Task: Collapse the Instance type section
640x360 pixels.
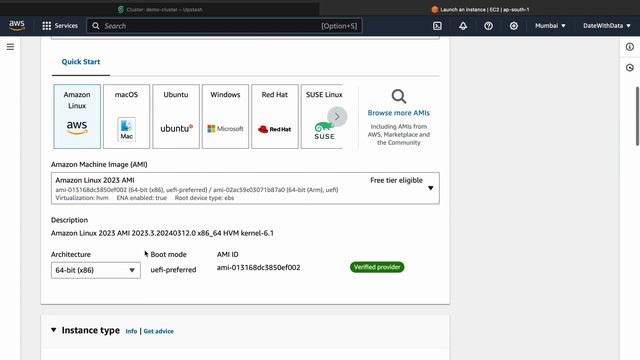Action: pos(53,330)
